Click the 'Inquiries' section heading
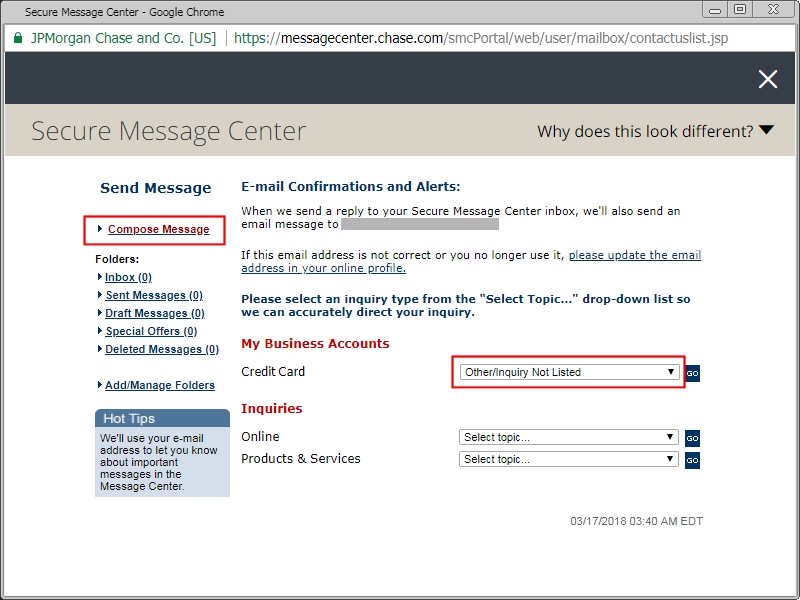Screen dimensions: 800x600 coord(272,408)
